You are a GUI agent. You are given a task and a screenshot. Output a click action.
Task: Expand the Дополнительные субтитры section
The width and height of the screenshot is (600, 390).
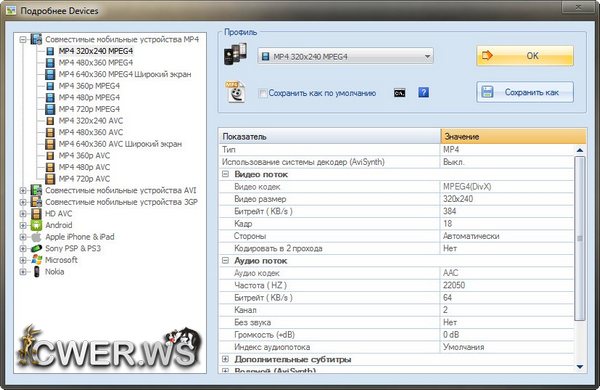tap(226, 359)
